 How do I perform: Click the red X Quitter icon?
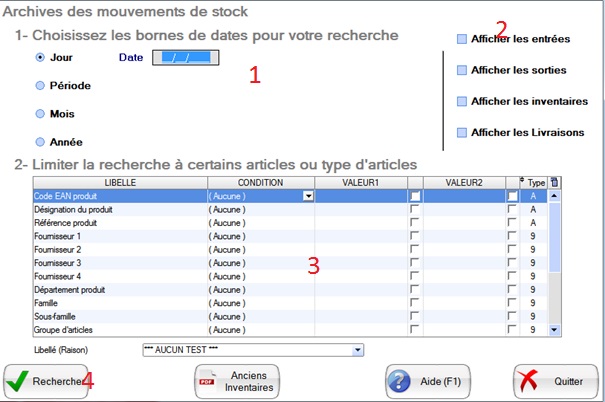[530, 381]
